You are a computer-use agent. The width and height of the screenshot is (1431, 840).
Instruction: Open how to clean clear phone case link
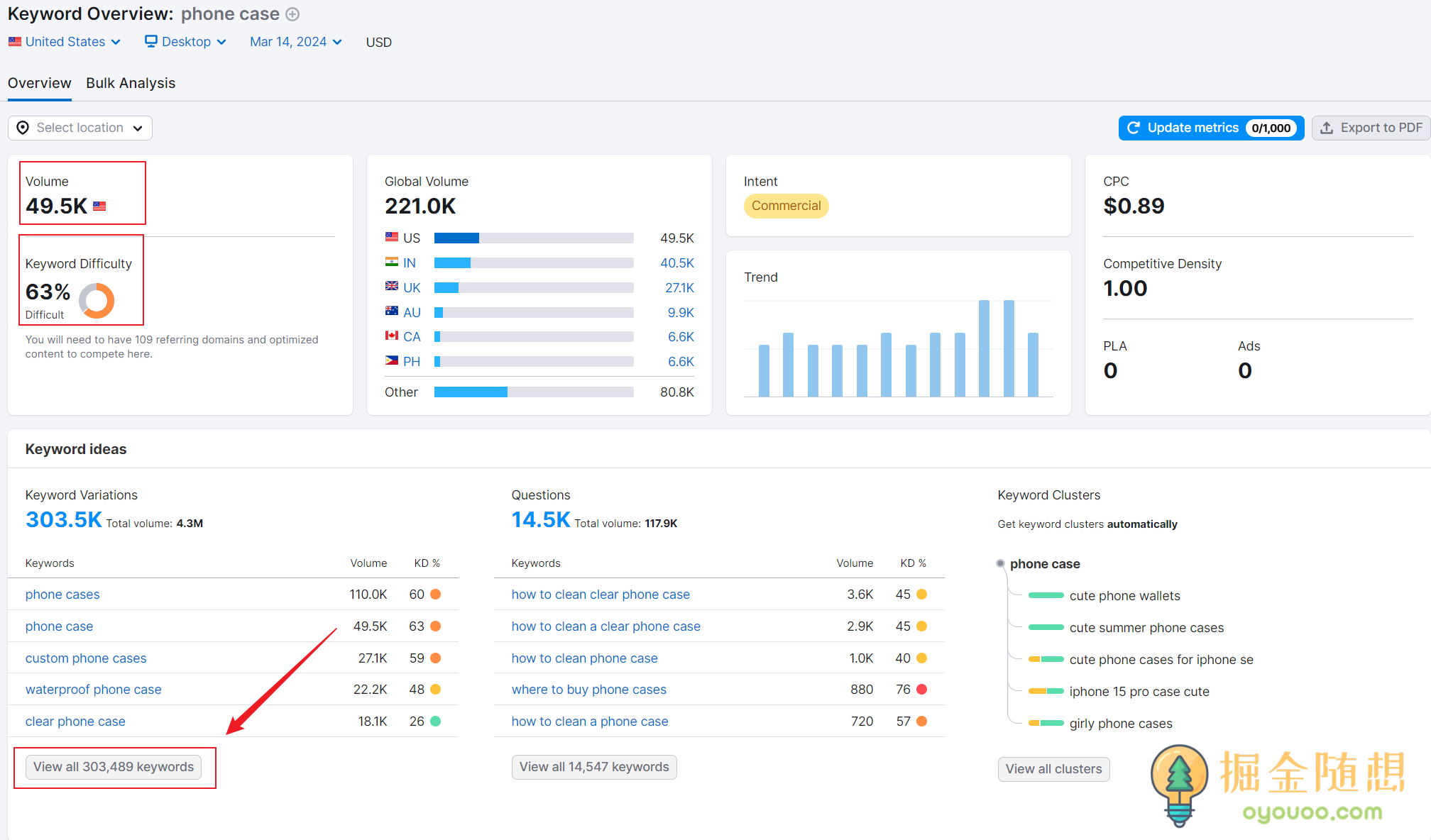pos(601,595)
